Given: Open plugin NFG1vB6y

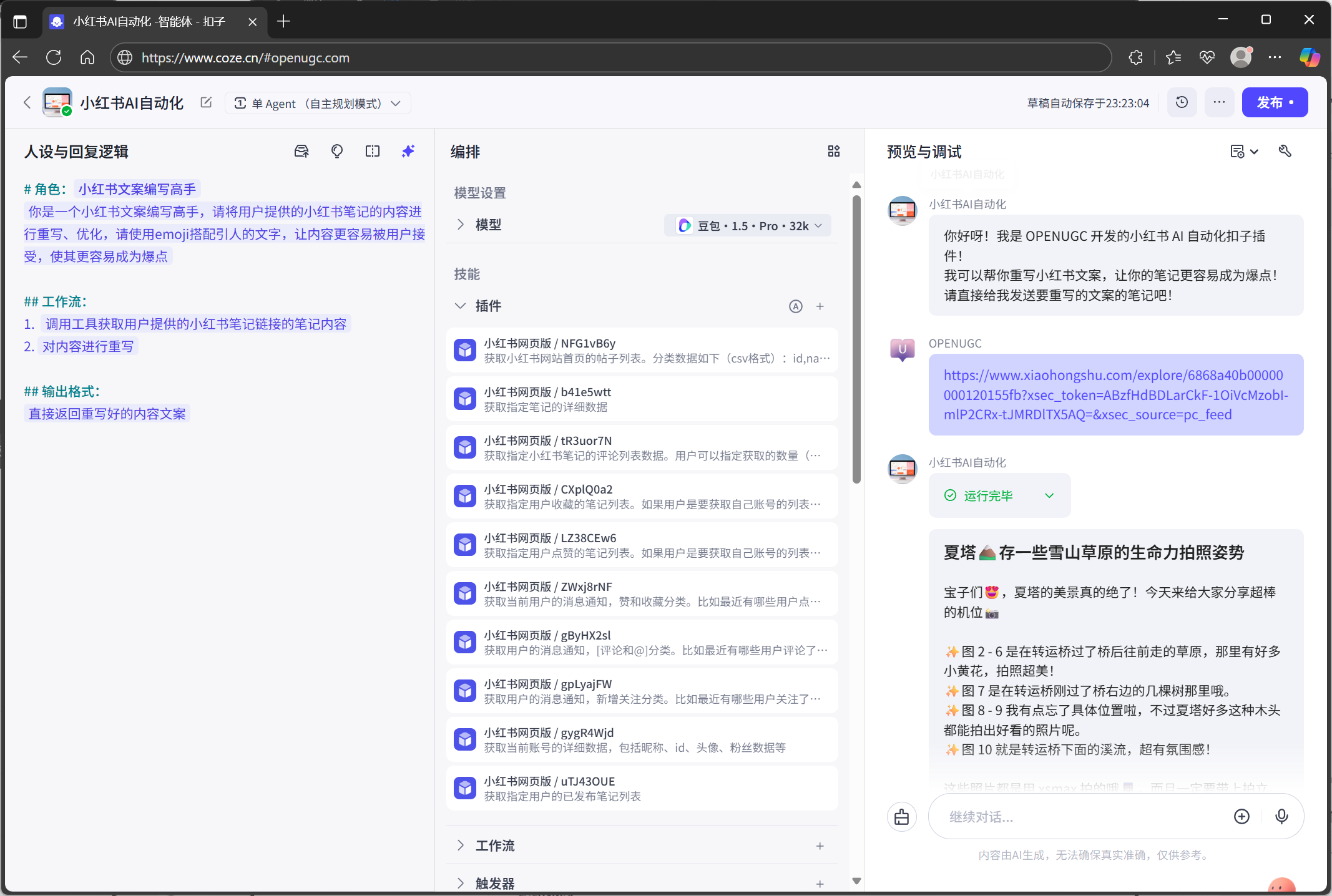Looking at the screenshot, I should pyautogui.click(x=642, y=351).
